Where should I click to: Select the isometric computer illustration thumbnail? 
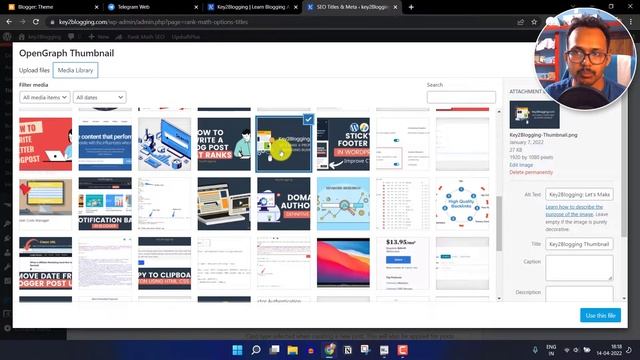(x=164, y=144)
